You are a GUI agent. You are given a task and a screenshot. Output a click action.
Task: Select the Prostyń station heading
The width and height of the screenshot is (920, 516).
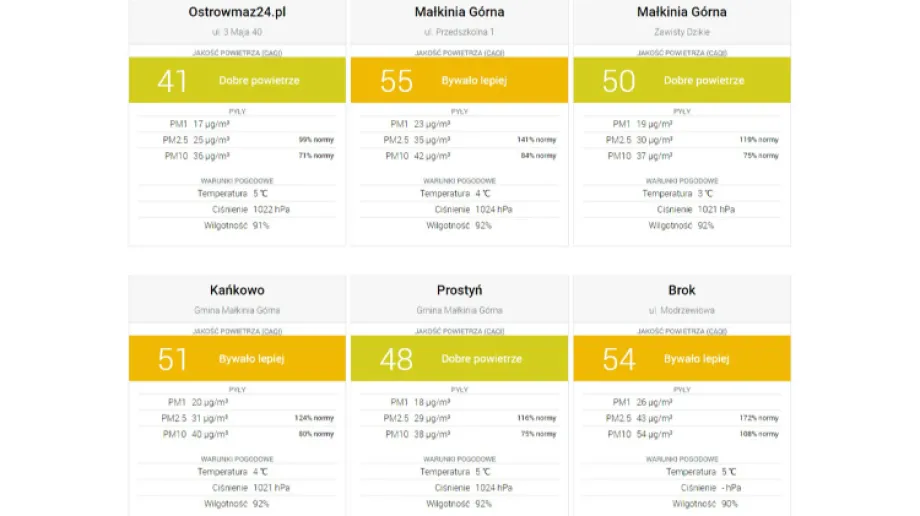click(459, 290)
